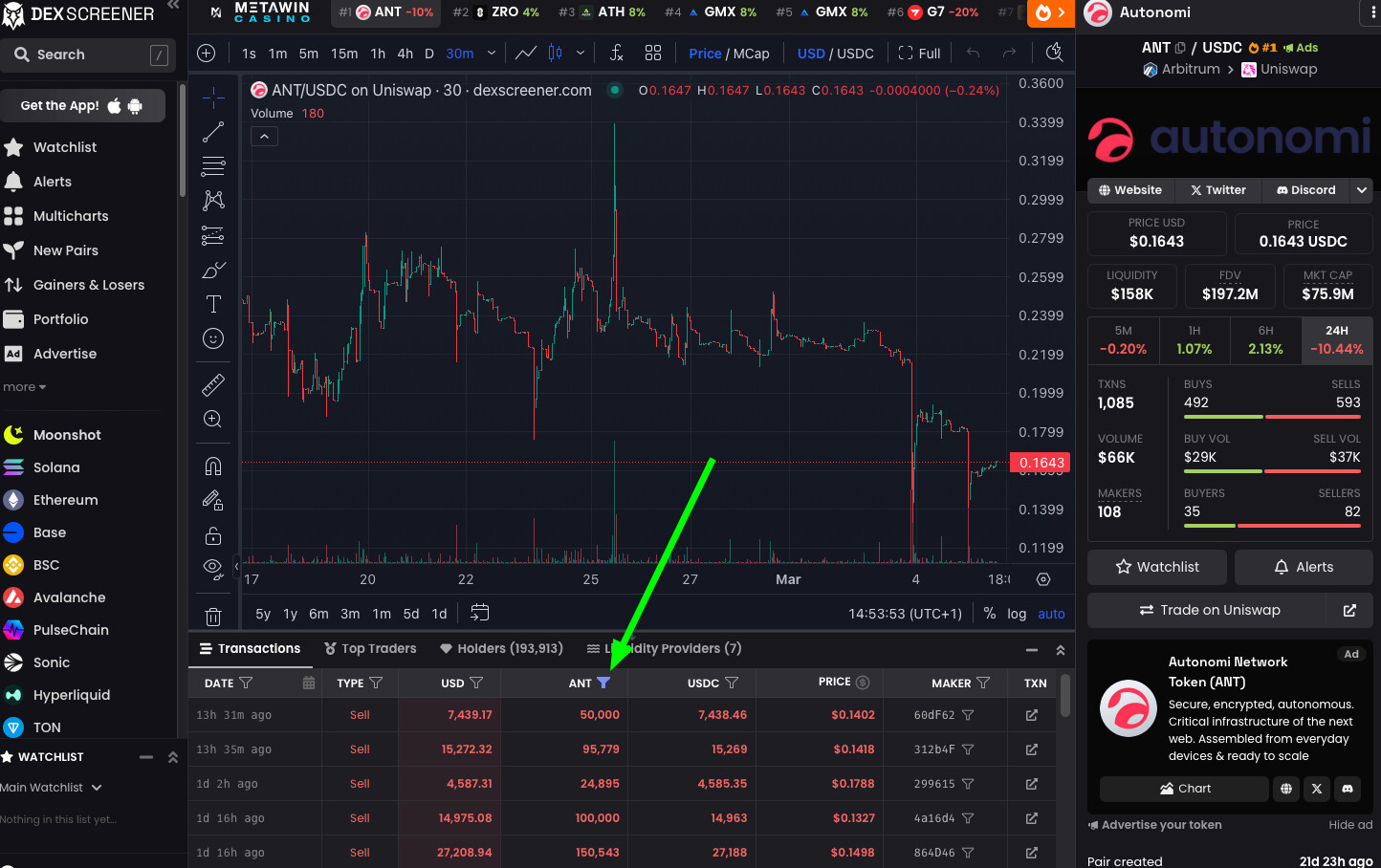Expand the transactions panel fully
This screenshot has width=1381, height=868.
pyautogui.click(x=1061, y=650)
